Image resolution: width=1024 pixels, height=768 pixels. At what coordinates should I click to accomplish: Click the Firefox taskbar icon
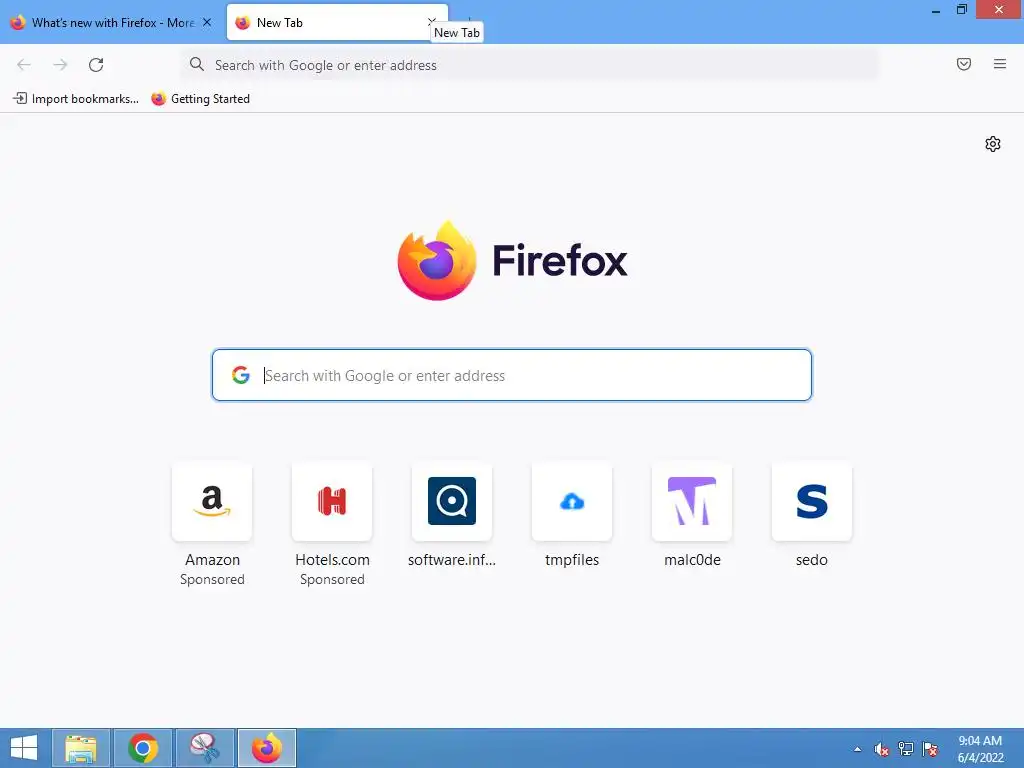click(x=266, y=748)
